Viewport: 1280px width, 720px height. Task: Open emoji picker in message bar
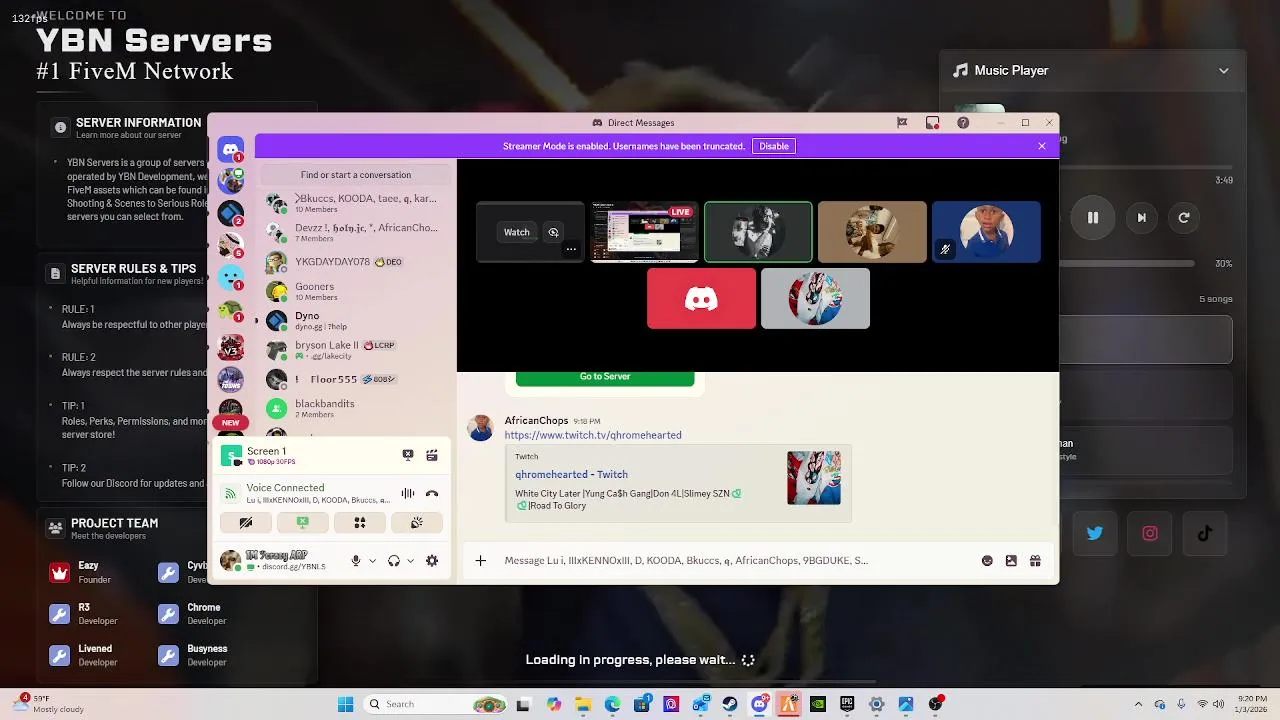(x=987, y=561)
